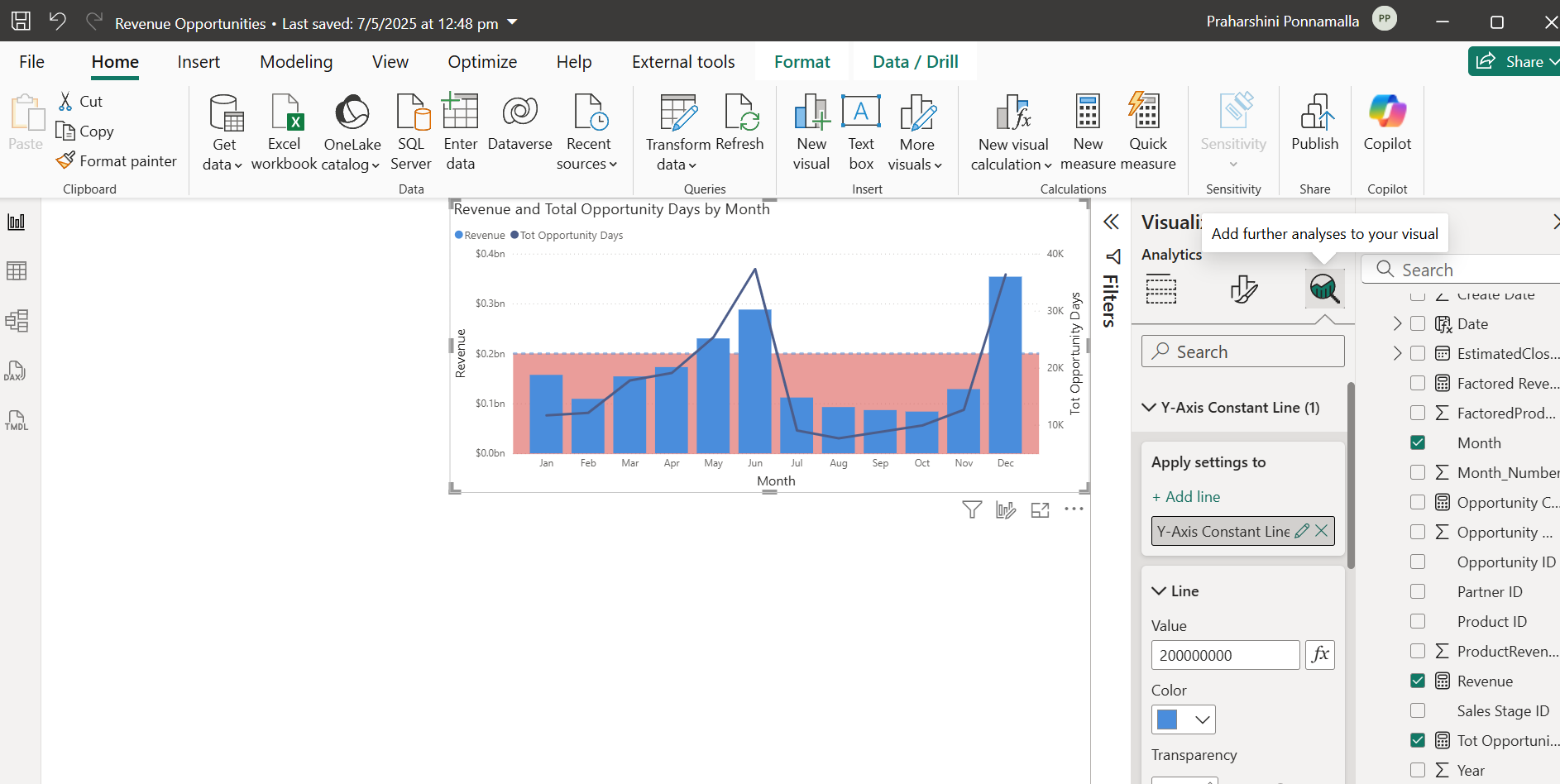Viewport: 1560px width, 784px height.
Task: Click the Undo arrow icon
Action: (x=57, y=21)
